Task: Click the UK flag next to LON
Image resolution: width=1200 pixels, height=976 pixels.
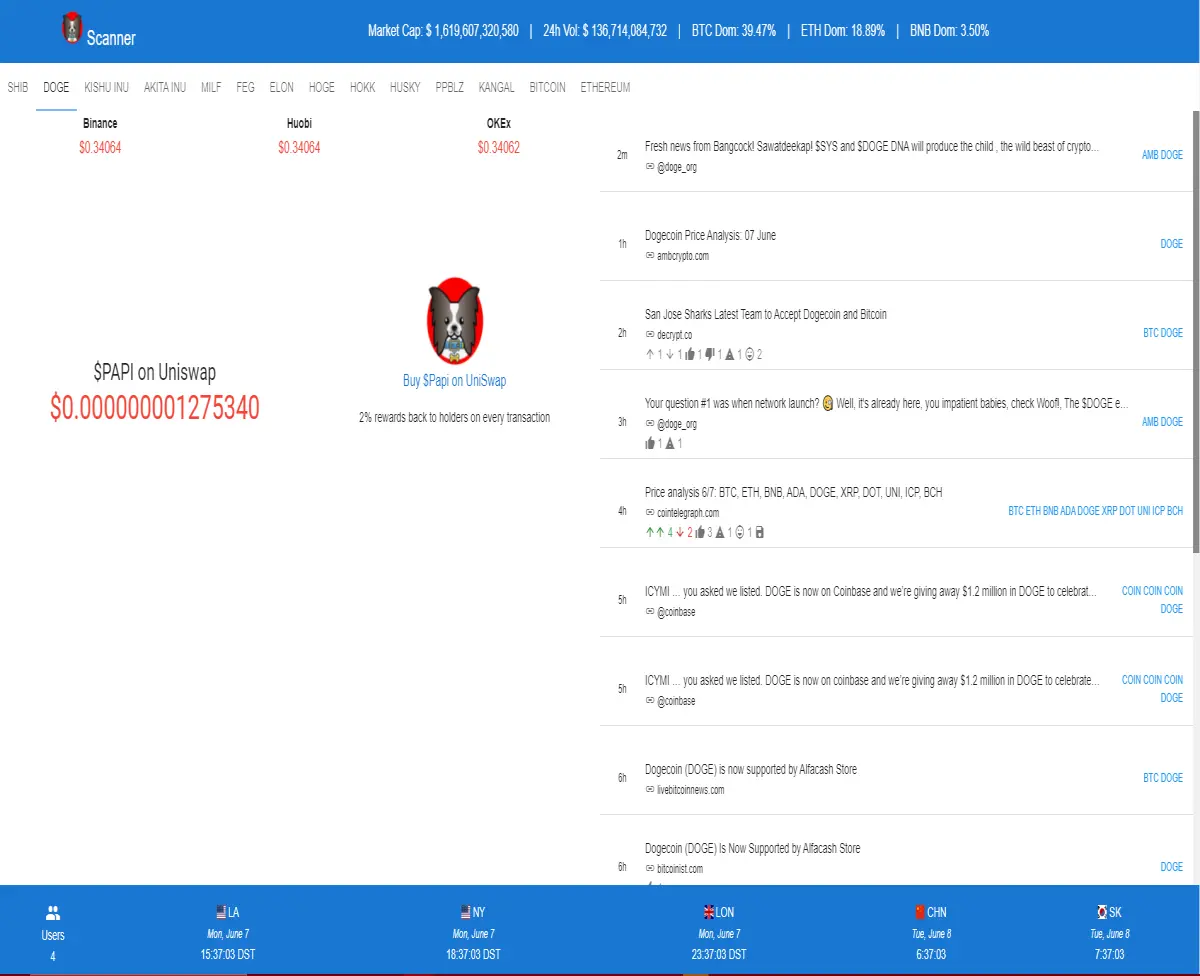Action: tap(709, 912)
